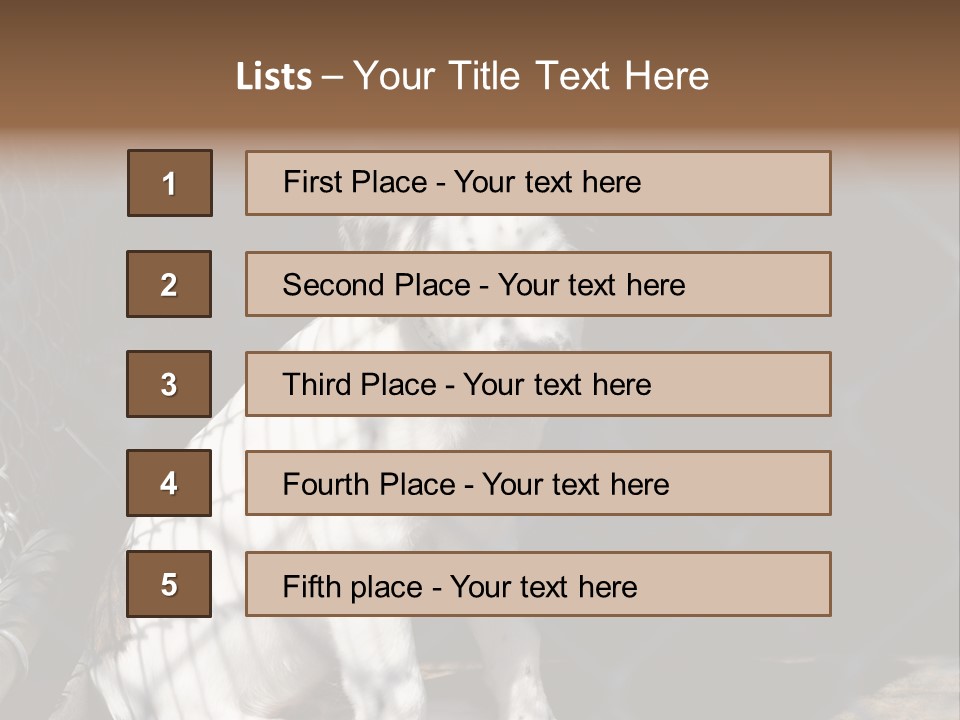
Task: Click the number 1 box
Action: pos(170,183)
